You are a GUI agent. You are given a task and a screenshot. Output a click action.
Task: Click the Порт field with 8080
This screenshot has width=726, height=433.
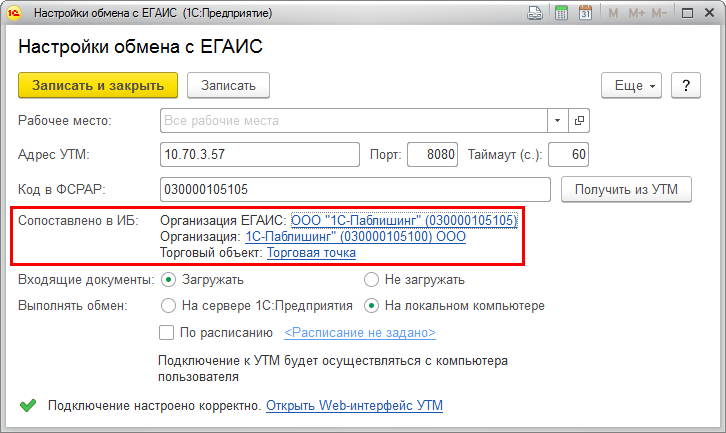tap(432, 154)
